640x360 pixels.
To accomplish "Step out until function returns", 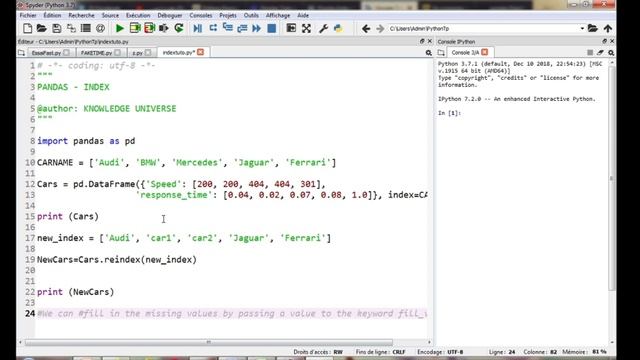I will tap(242, 29).
